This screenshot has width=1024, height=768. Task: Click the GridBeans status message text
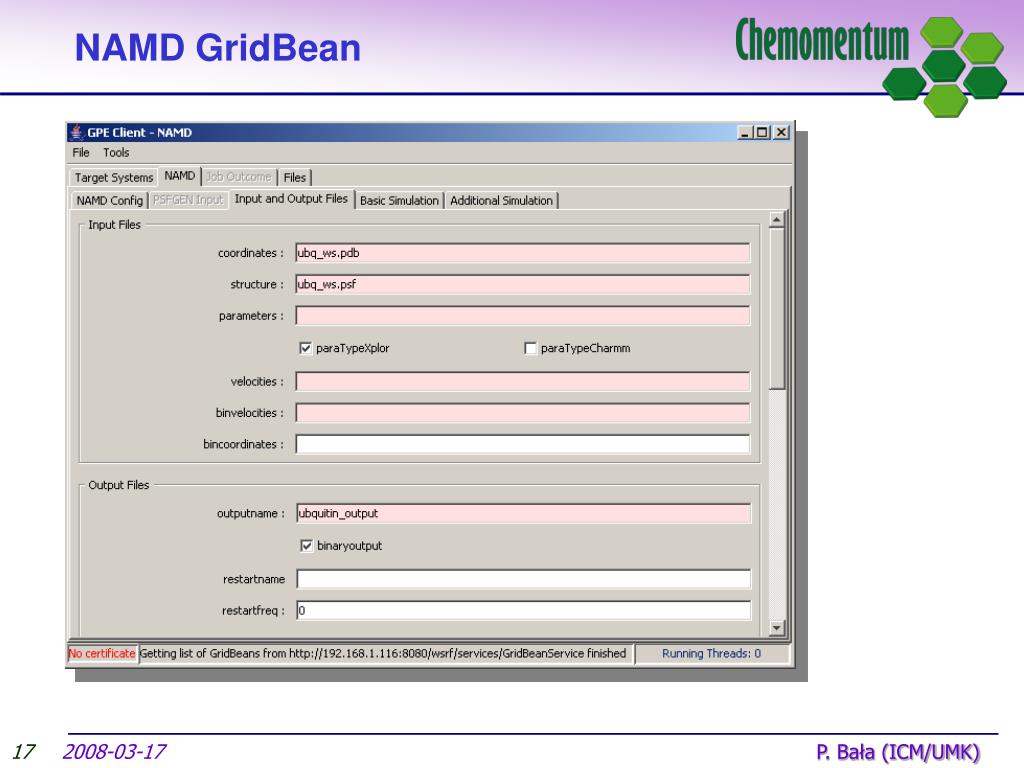pos(383,653)
